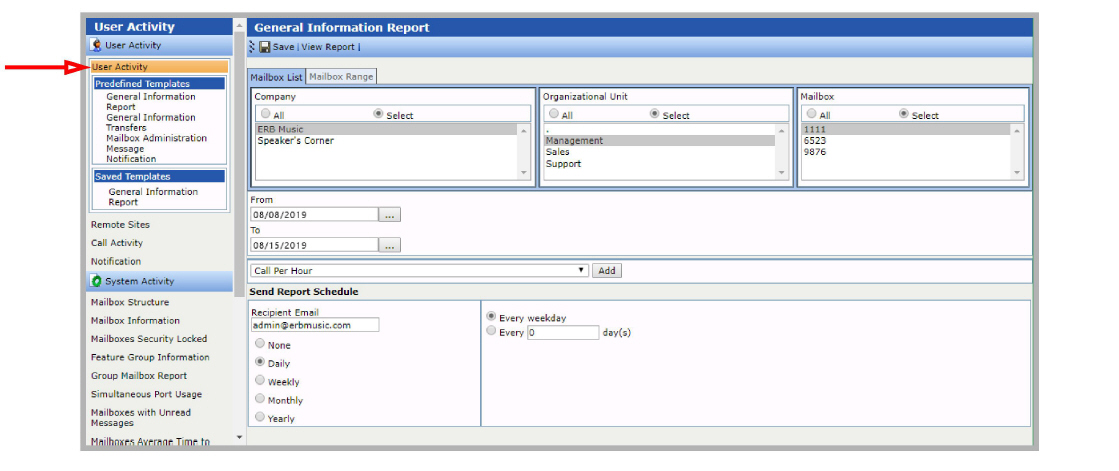Open the Notification predefined template

tap(131, 158)
